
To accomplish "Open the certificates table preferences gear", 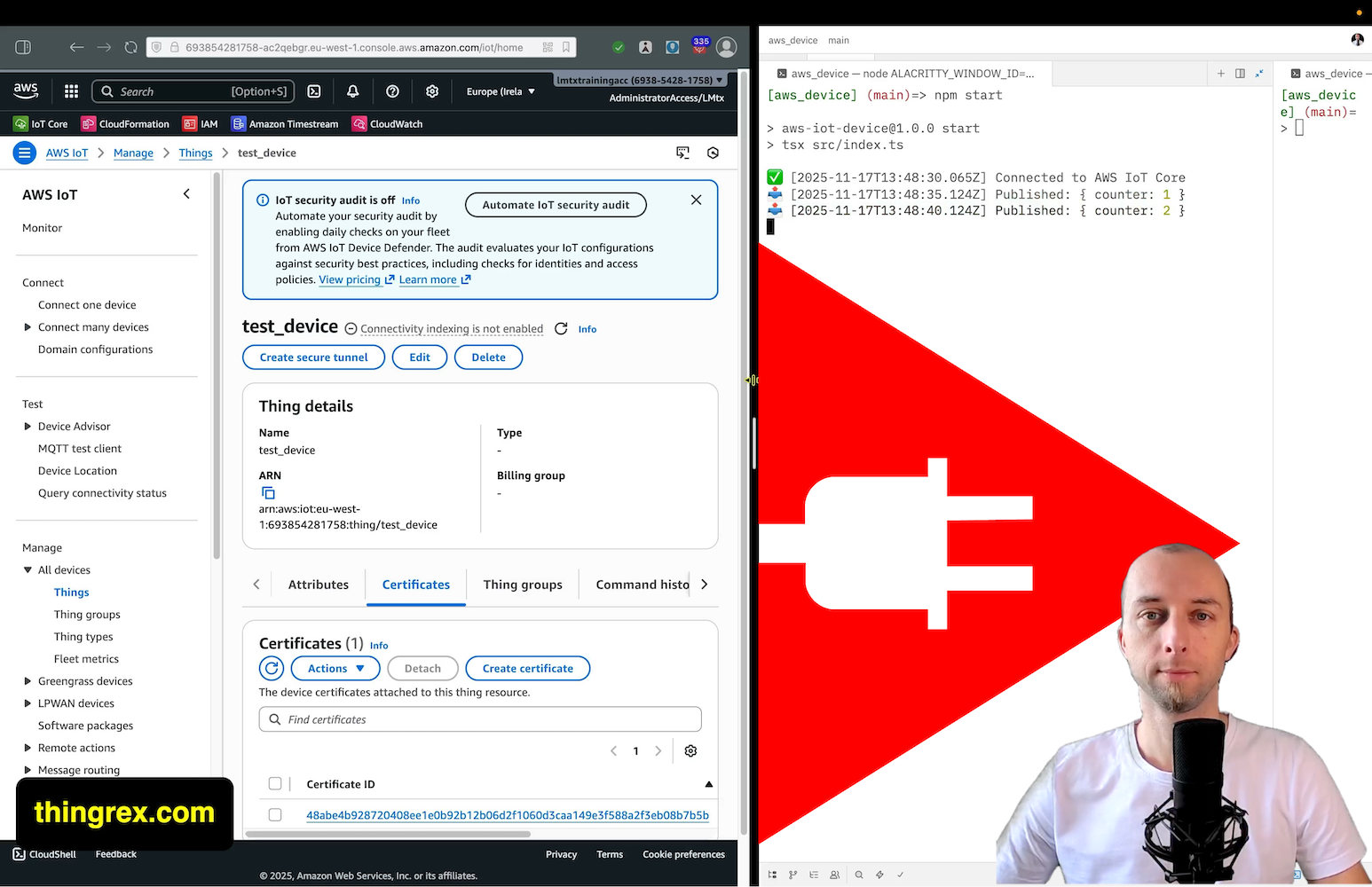I will coord(690,750).
